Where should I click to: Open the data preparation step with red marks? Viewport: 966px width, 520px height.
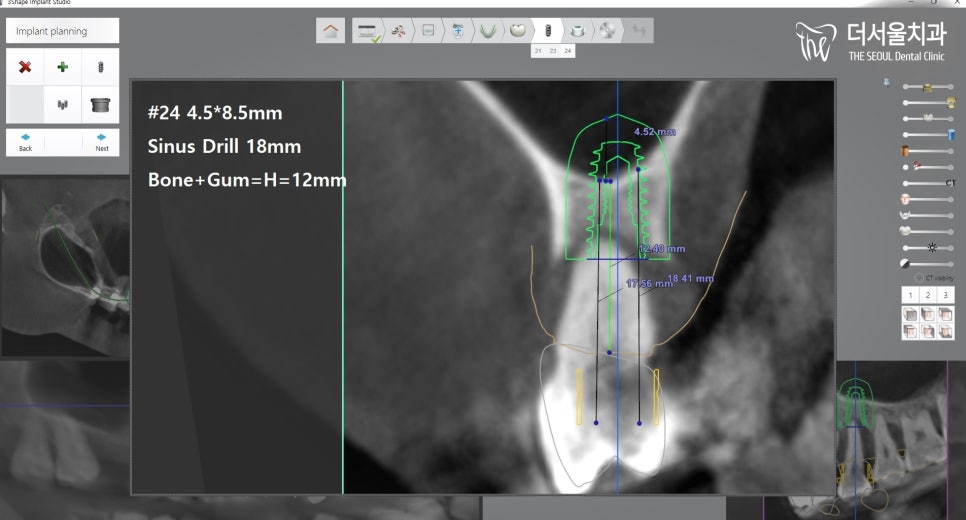tap(399, 31)
